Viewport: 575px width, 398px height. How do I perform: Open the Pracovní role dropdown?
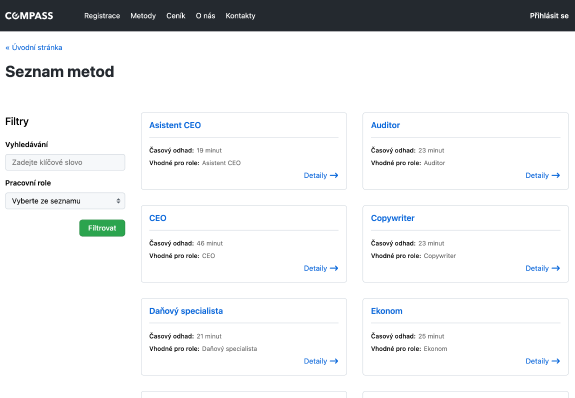click(x=65, y=201)
